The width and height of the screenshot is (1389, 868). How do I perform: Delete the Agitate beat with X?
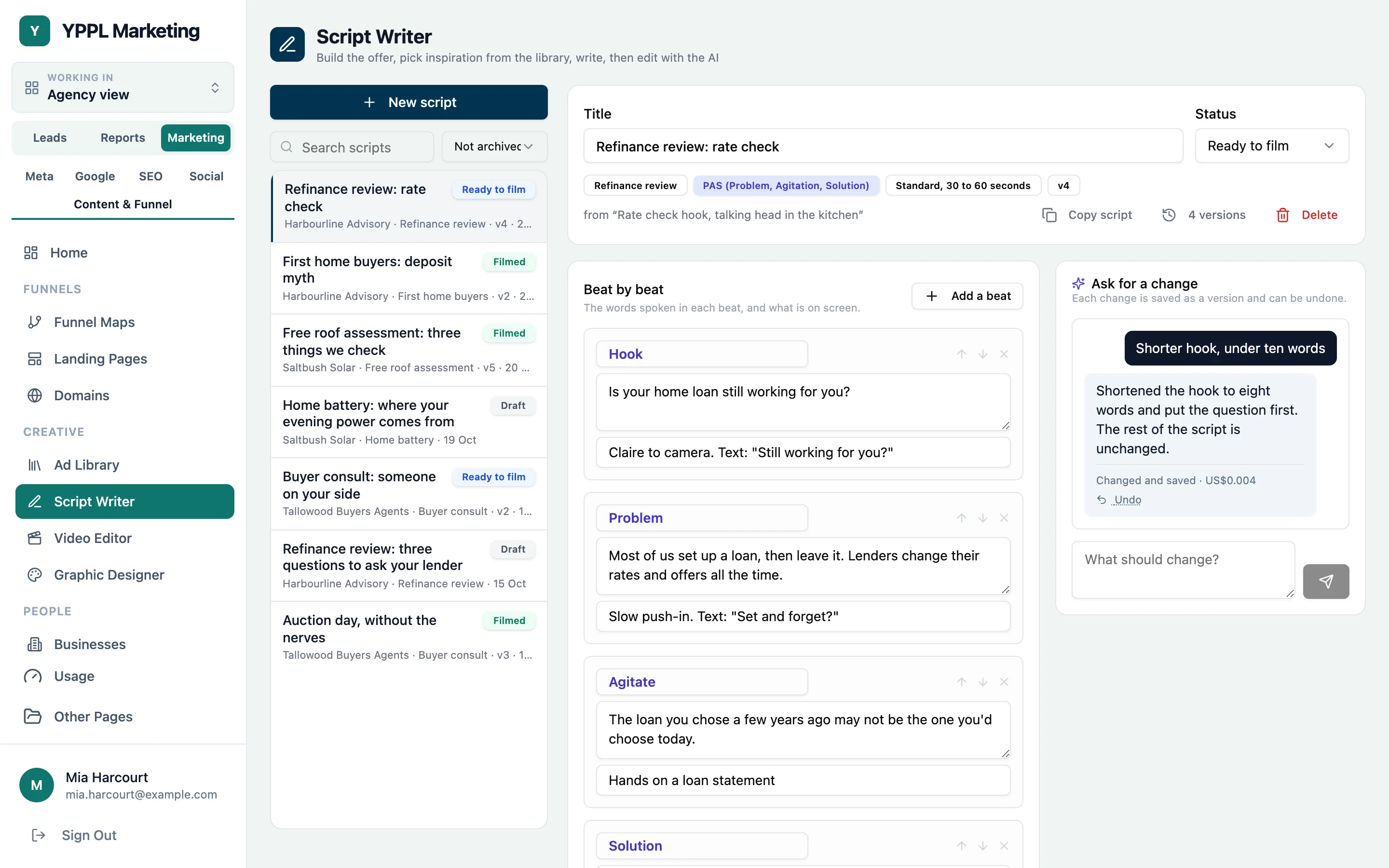click(1004, 682)
